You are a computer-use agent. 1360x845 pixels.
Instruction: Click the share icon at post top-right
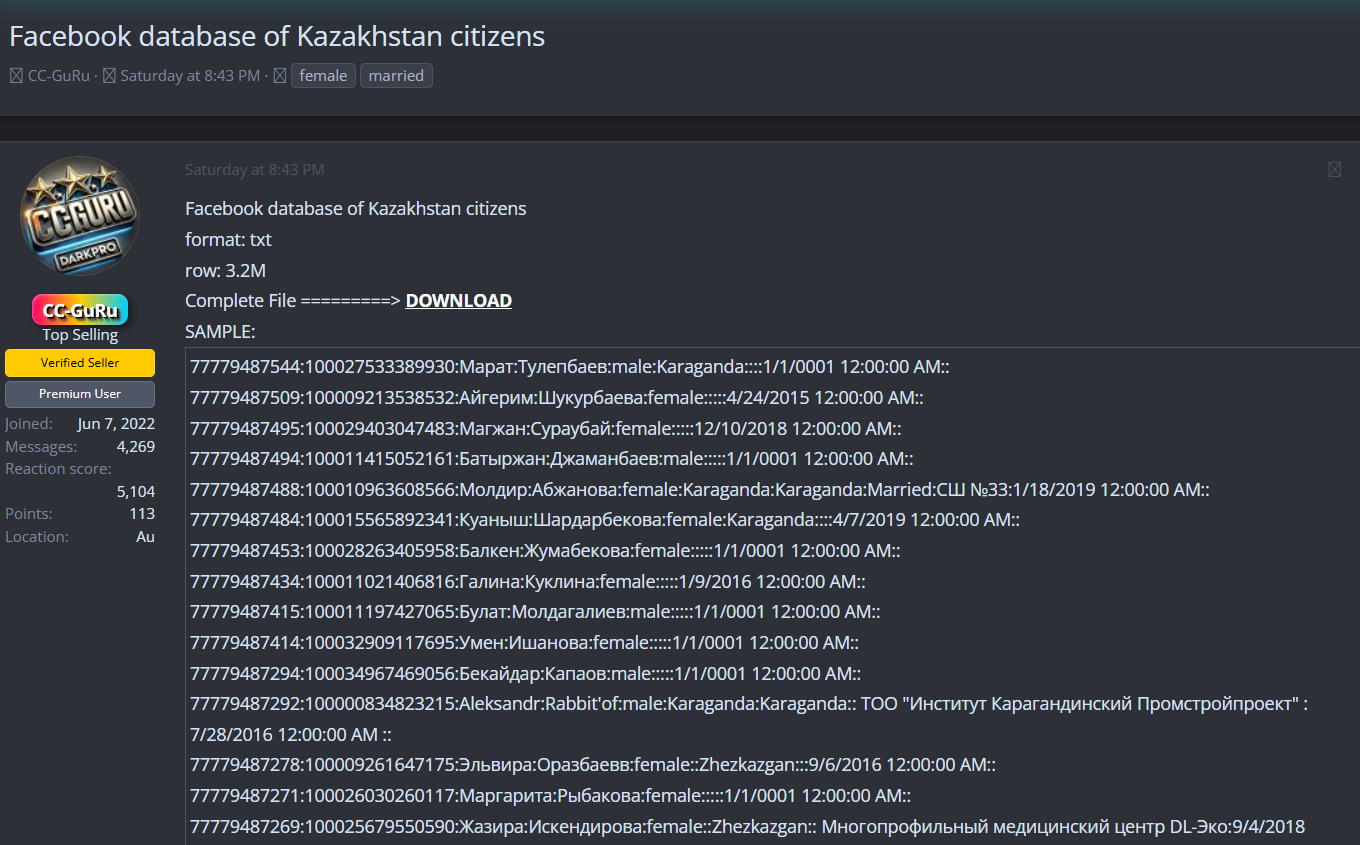[x=1334, y=170]
